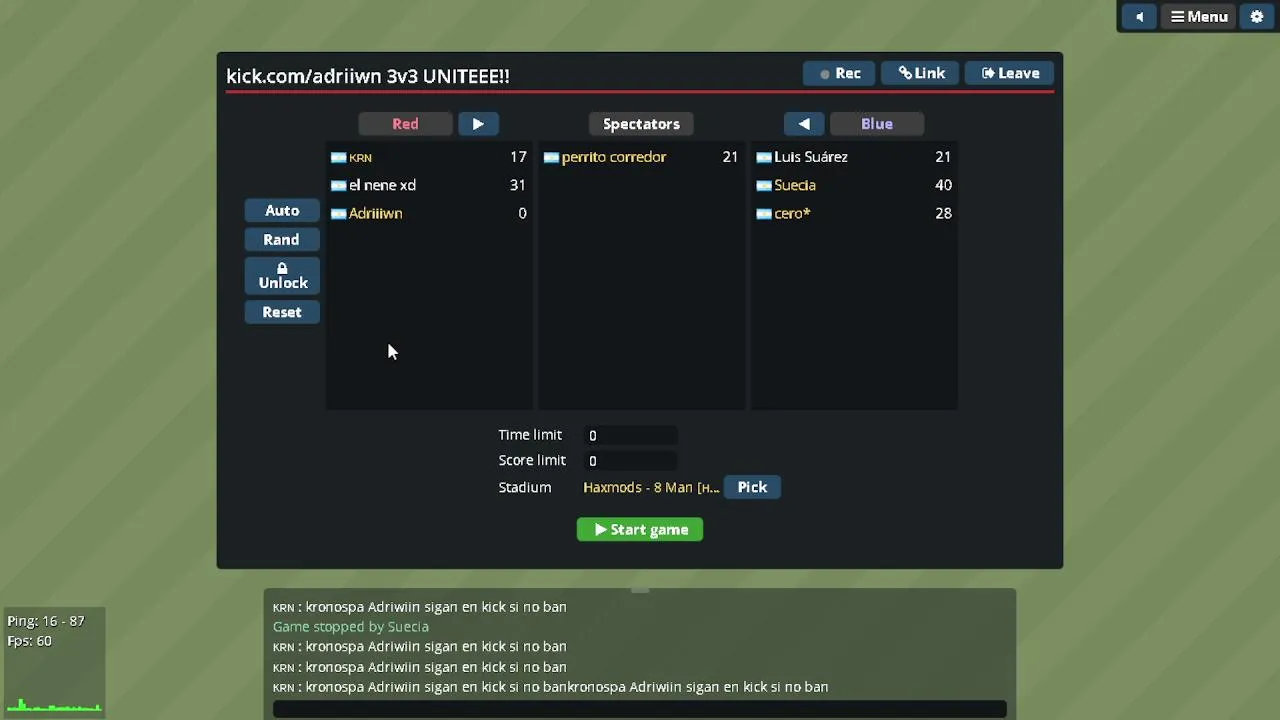Reset the teams
The width and height of the screenshot is (1280, 720).
[x=282, y=312]
